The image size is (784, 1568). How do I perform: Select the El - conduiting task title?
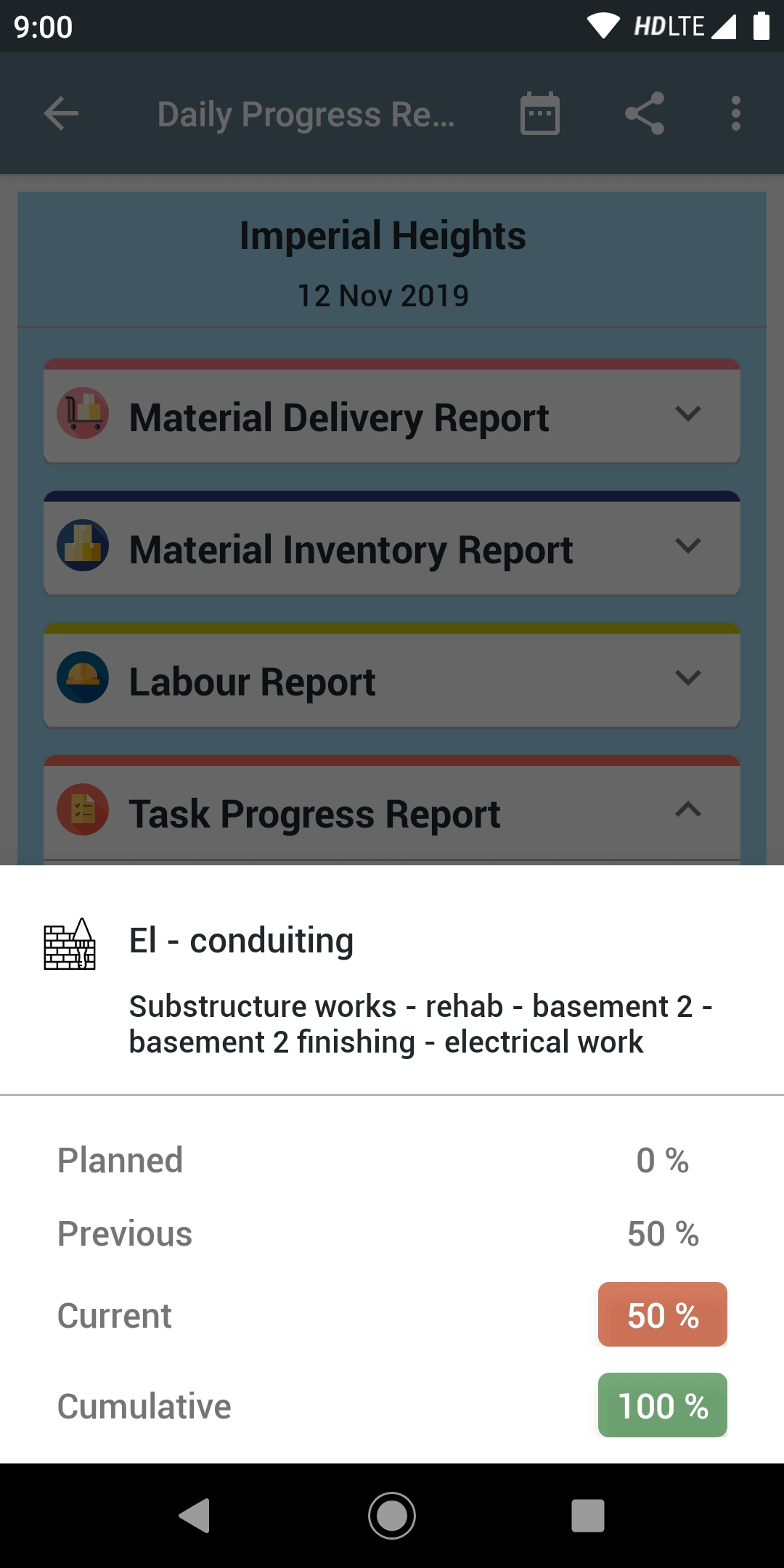(x=241, y=941)
